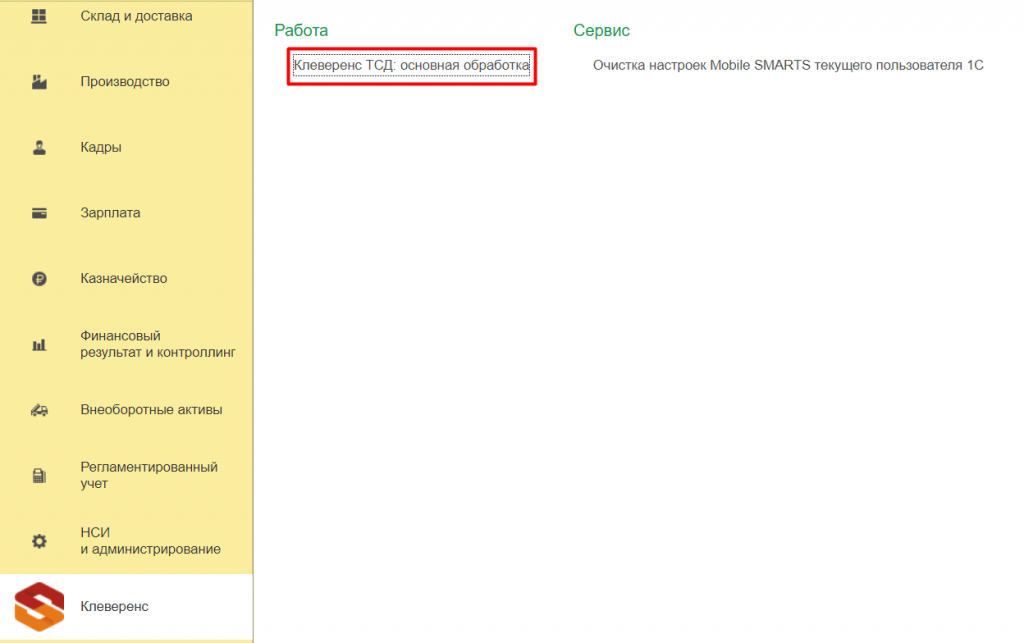Open Очистка настроек Mobile SMARTS link
1024x643 pixels.
pyautogui.click(x=788, y=65)
